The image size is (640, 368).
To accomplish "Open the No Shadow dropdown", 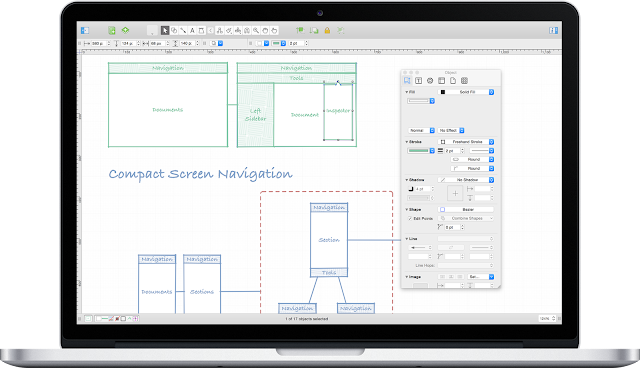I will point(466,180).
